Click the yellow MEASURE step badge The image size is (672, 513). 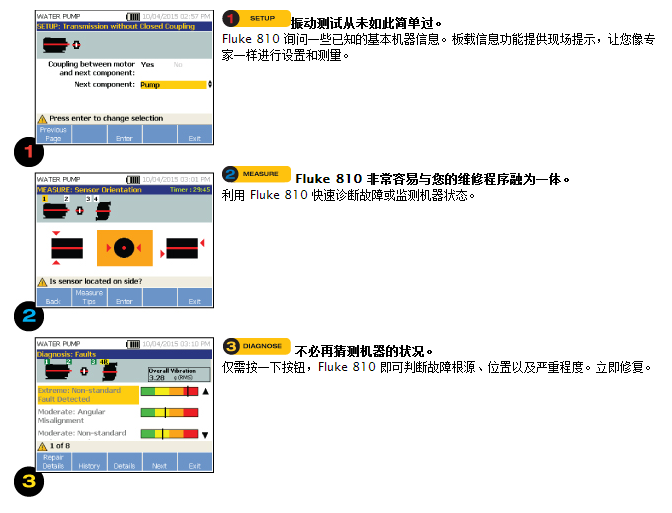(x=255, y=174)
